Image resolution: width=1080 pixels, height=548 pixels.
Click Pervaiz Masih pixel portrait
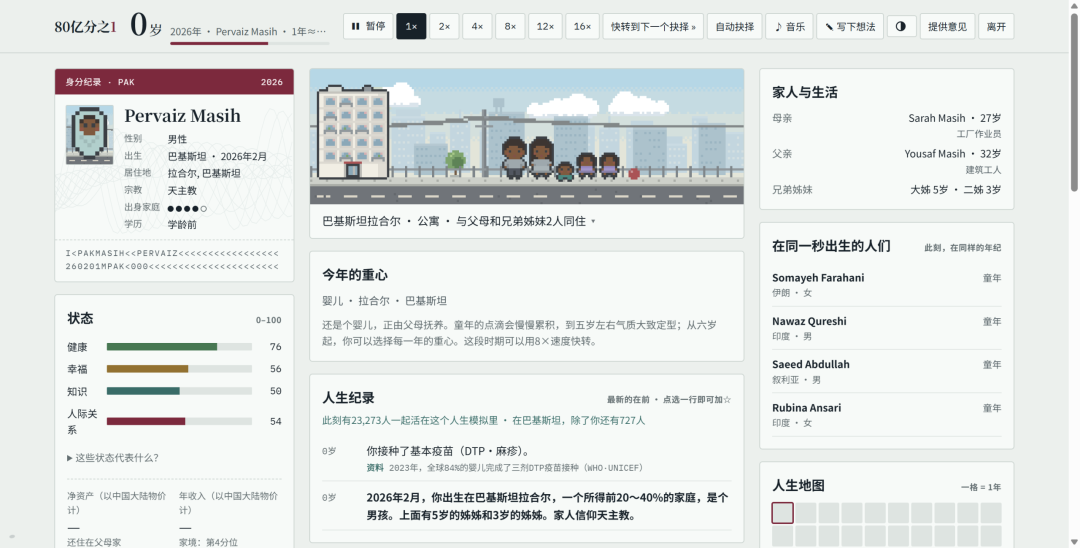(x=90, y=135)
